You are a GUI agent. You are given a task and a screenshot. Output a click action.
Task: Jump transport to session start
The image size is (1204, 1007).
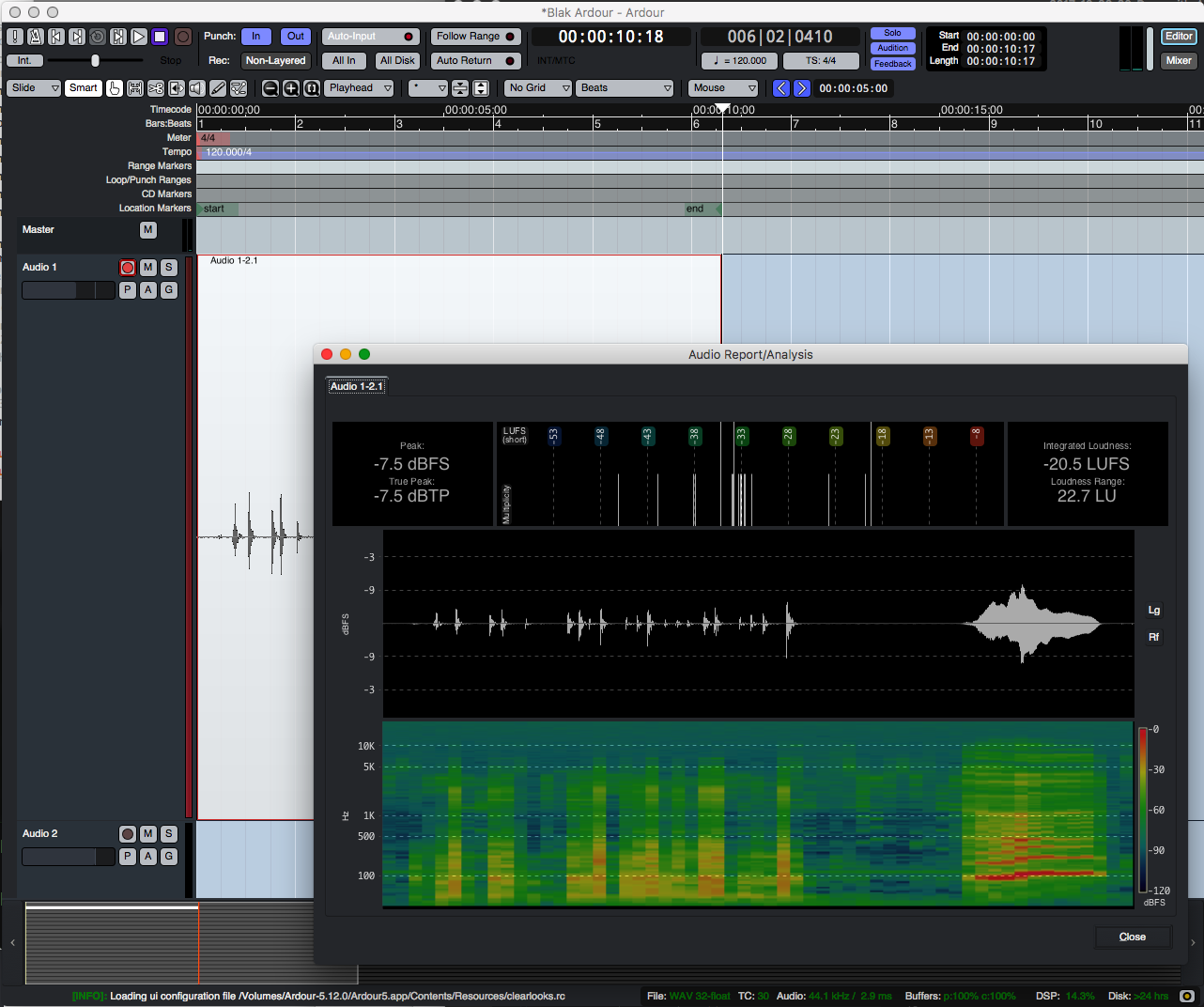(58, 37)
